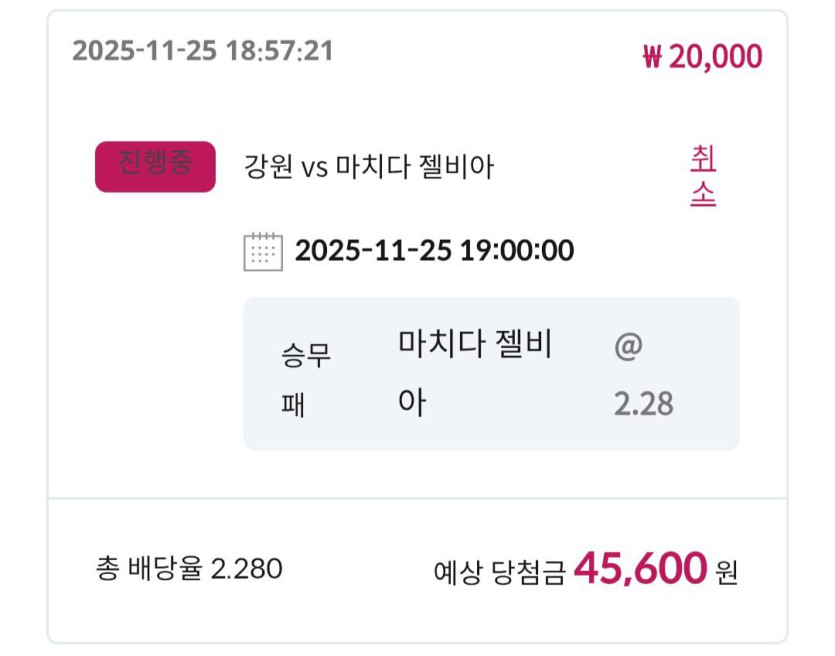Click the 진행중 status badge
This screenshot has height=656, width=835.
click(155, 166)
